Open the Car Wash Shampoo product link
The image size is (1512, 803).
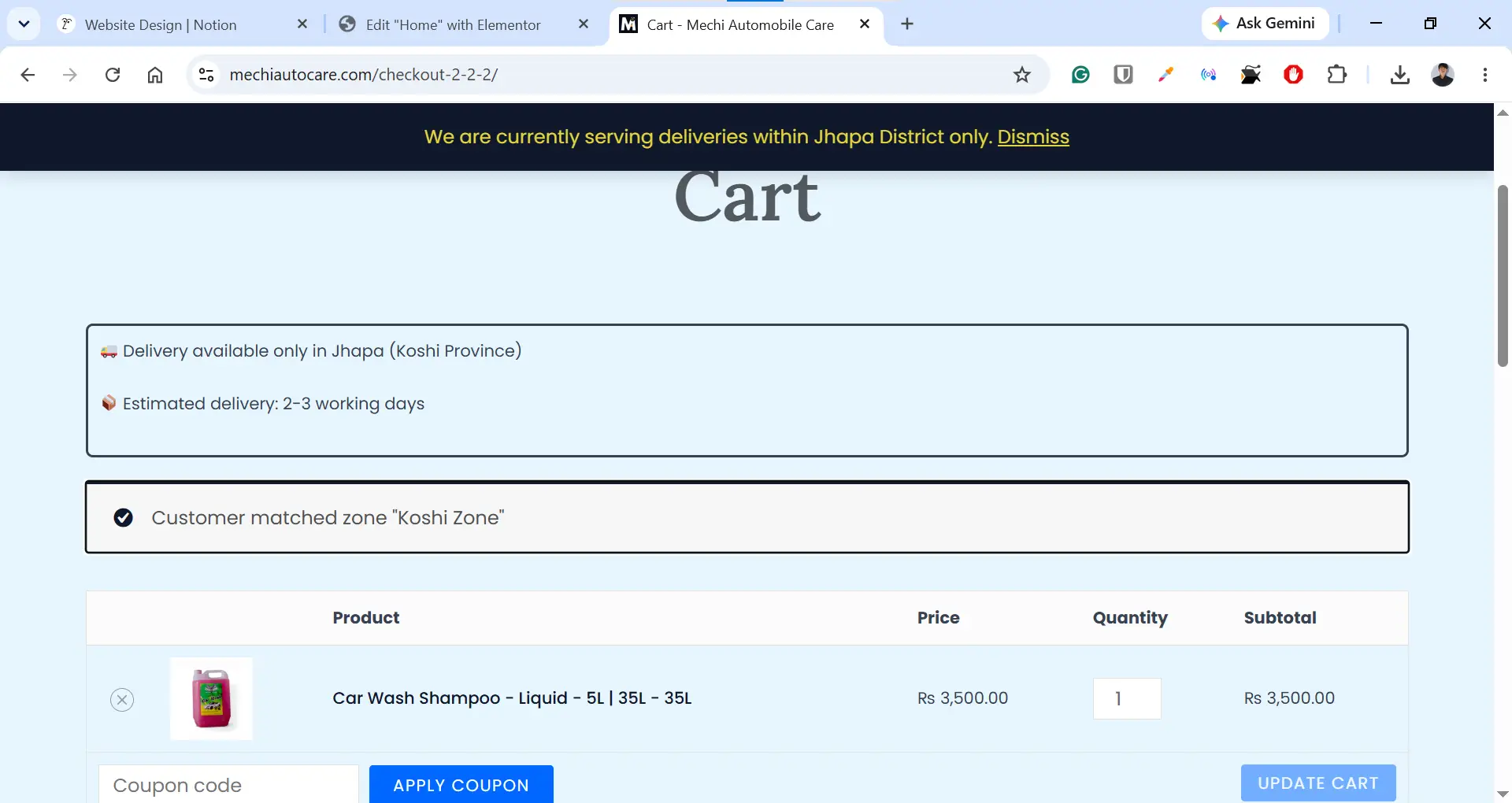click(512, 698)
